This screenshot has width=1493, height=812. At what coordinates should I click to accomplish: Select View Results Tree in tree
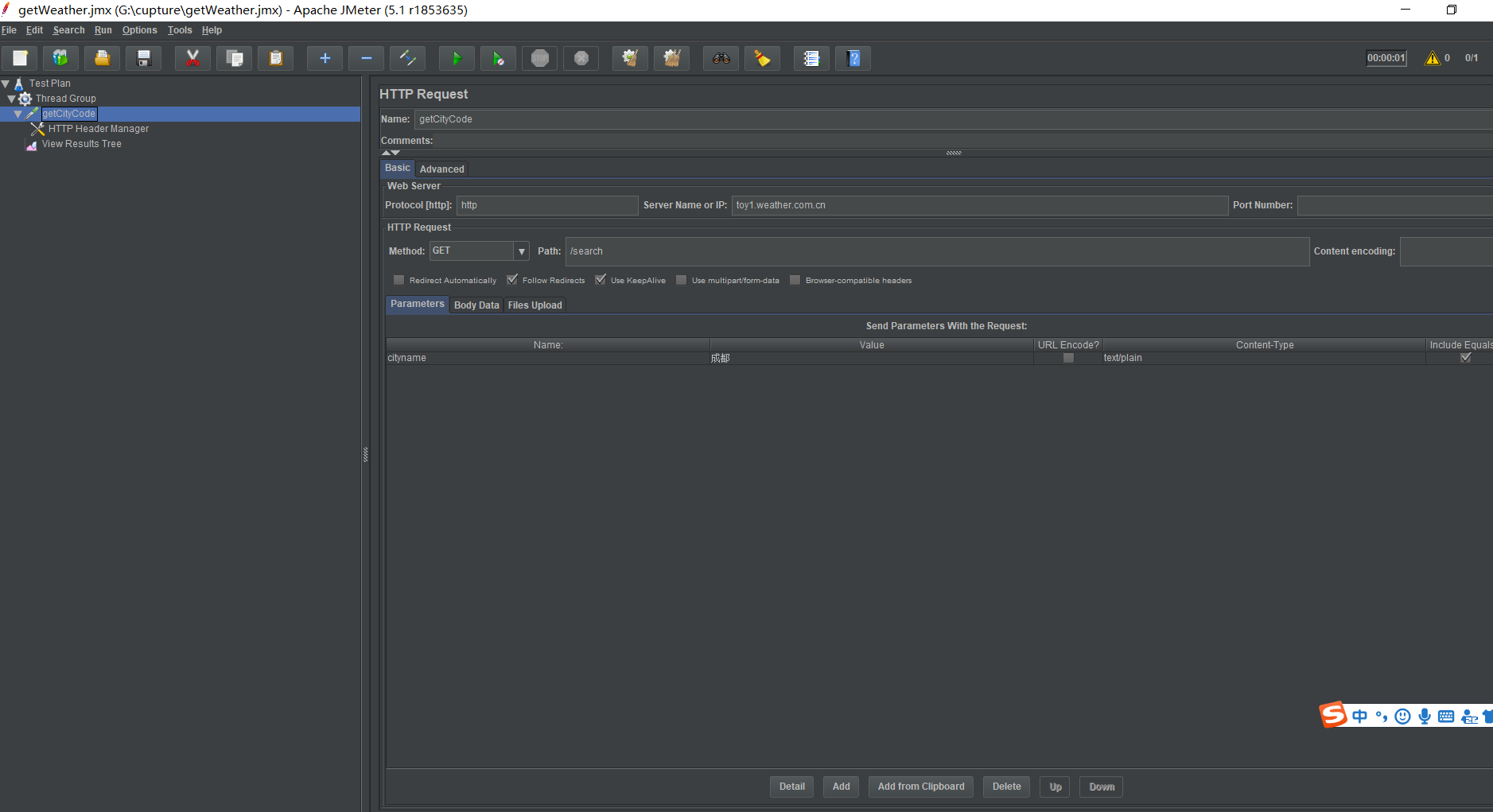point(82,144)
